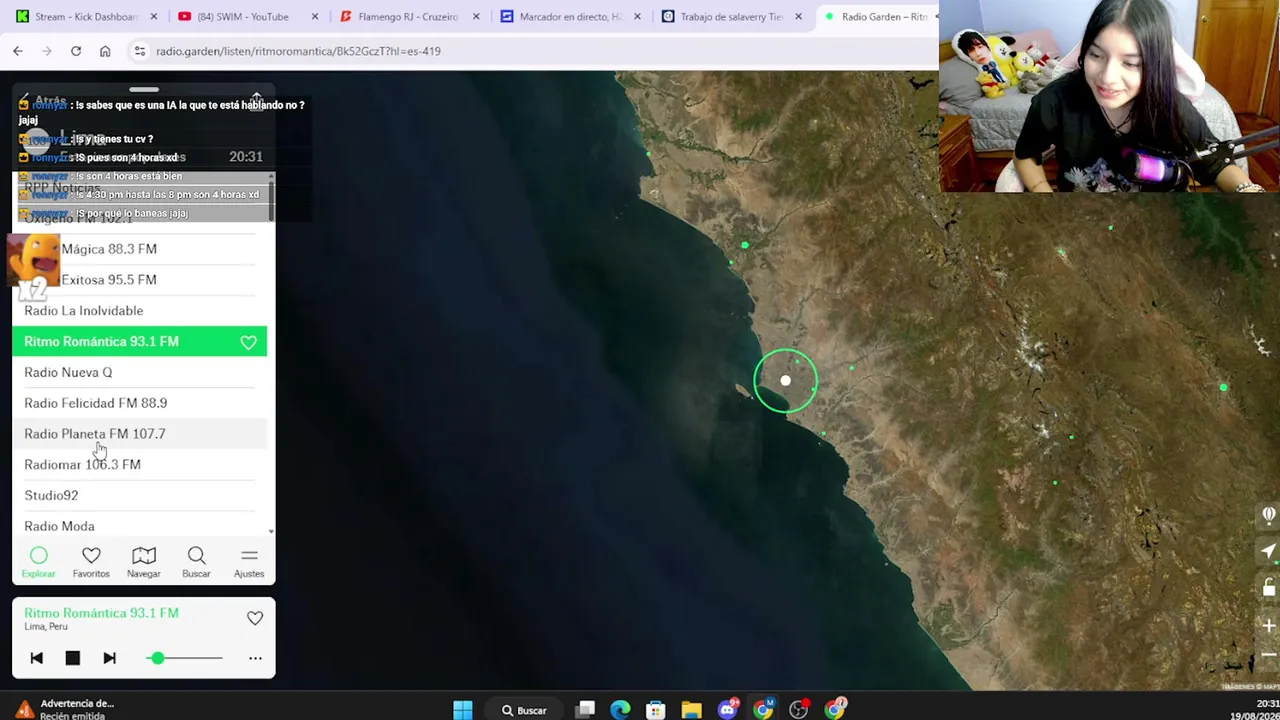
Task: Open the Explorar tab in Radio Garden
Action: (38, 562)
